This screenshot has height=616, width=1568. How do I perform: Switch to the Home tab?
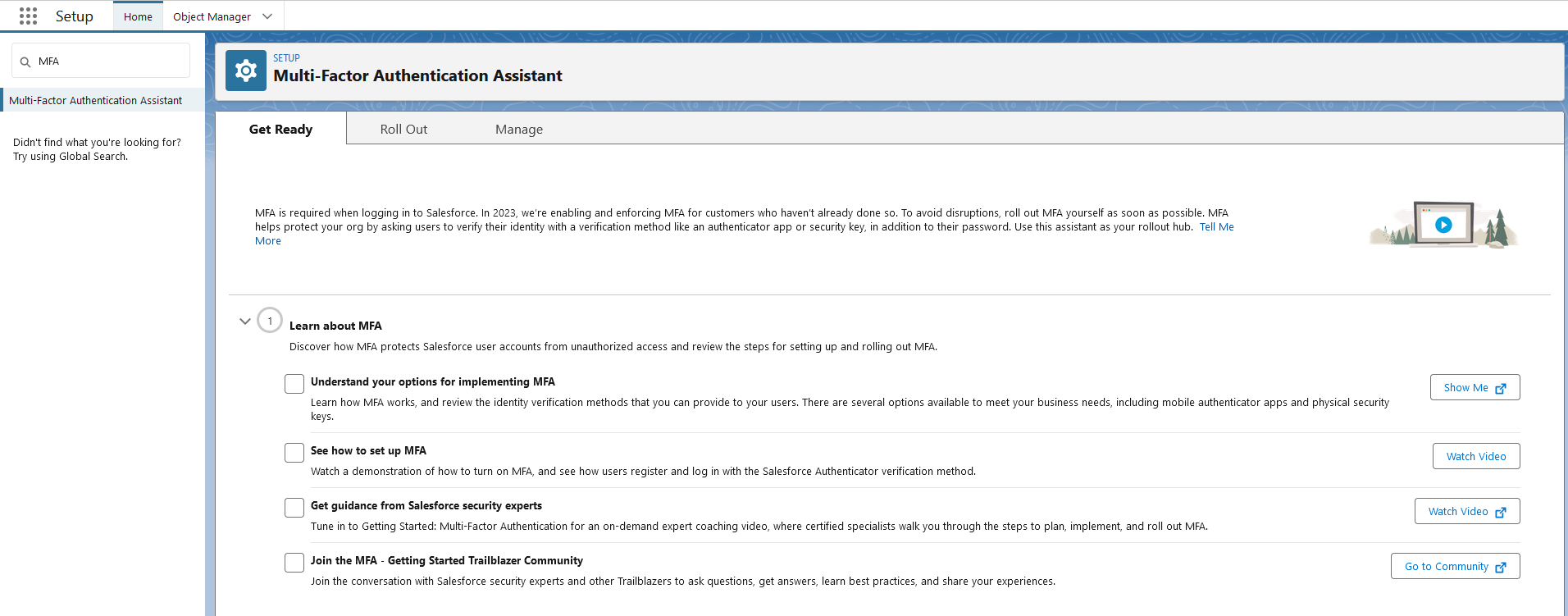(138, 16)
